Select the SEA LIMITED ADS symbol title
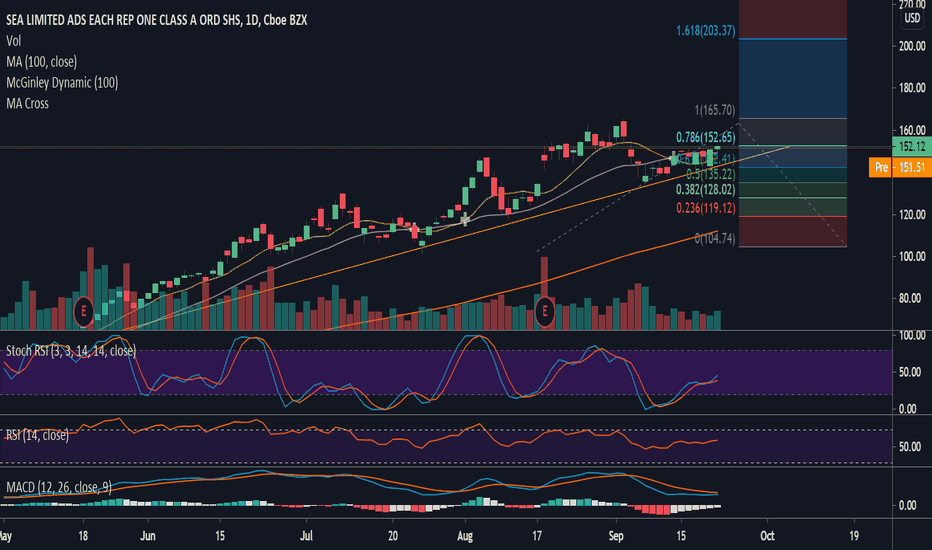This screenshot has width=932, height=550. click(156, 20)
